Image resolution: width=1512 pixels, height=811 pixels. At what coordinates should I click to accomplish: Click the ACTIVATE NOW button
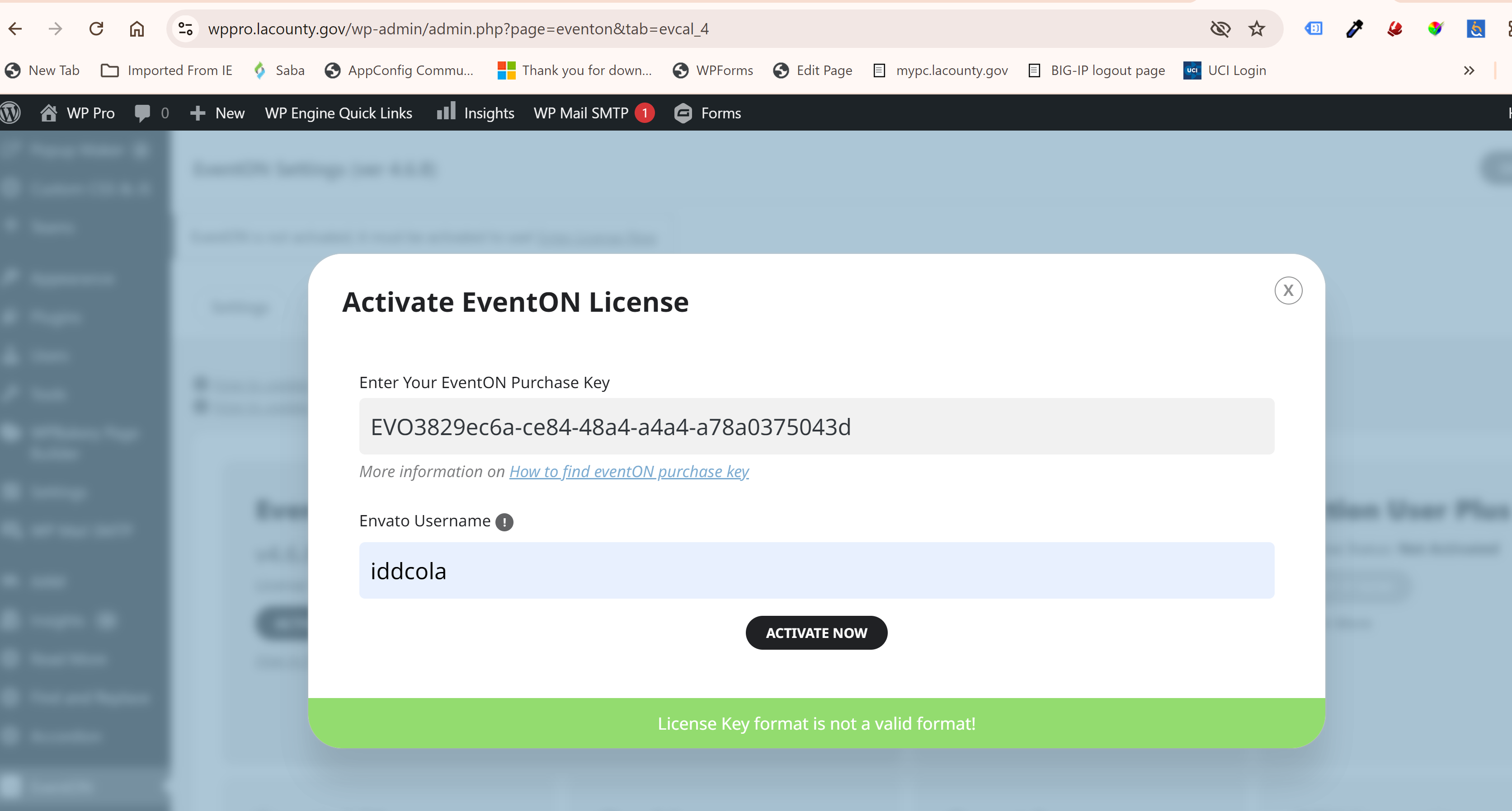point(816,633)
